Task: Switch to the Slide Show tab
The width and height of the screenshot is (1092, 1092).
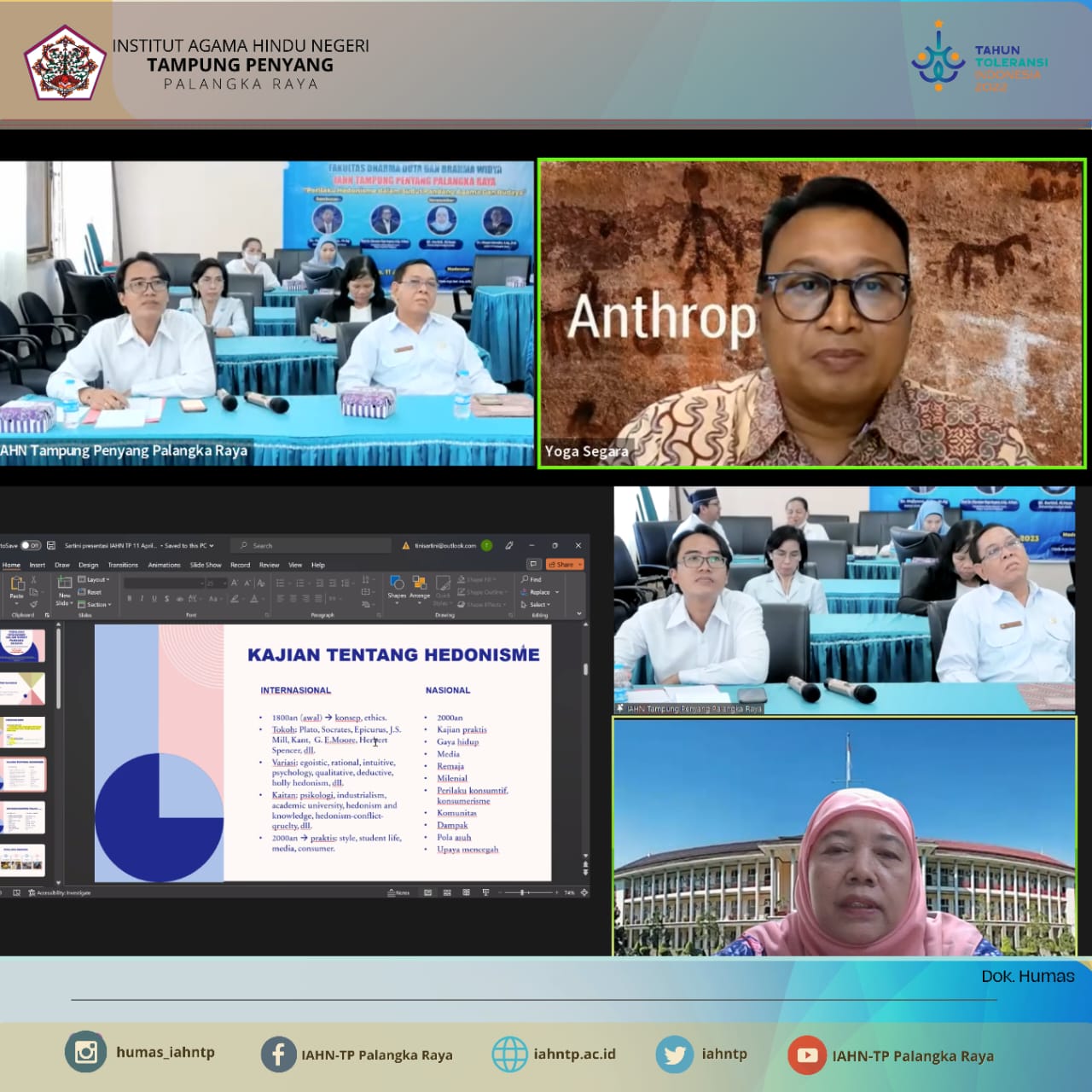Action: point(205,565)
